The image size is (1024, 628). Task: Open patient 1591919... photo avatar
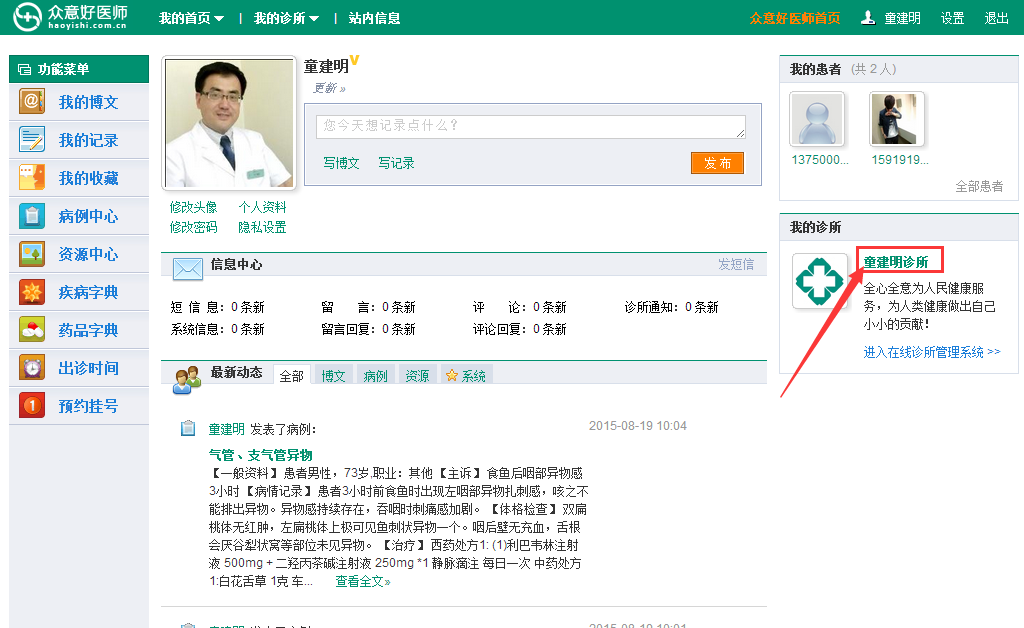click(897, 119)
